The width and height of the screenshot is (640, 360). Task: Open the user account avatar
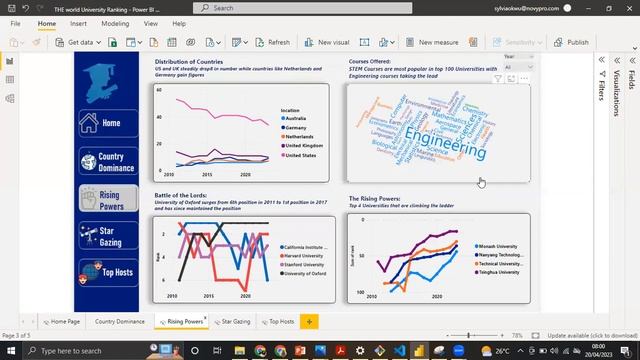coord(567,8)
